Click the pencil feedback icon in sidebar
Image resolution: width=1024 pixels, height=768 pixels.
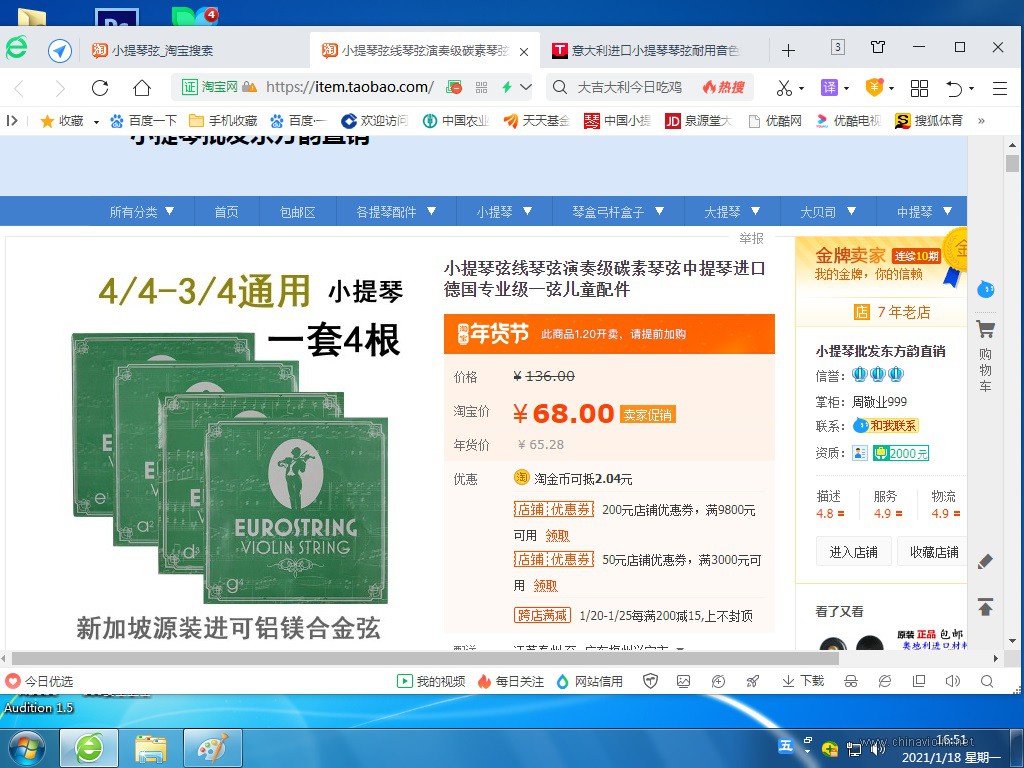click(985, 561)
